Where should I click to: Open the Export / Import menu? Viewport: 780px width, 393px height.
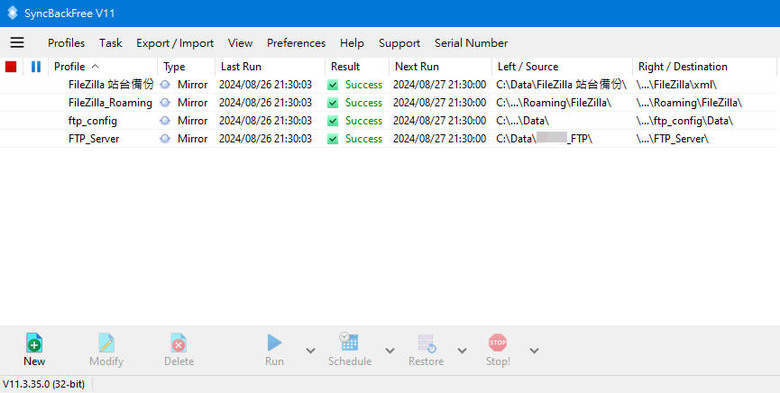click(x=175, y=43)
